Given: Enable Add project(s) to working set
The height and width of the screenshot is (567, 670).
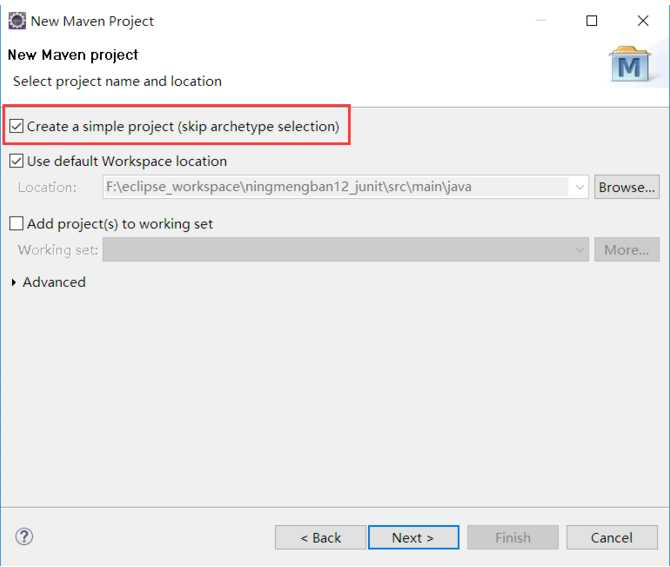Looking at the screenshot, I should 16,223.
